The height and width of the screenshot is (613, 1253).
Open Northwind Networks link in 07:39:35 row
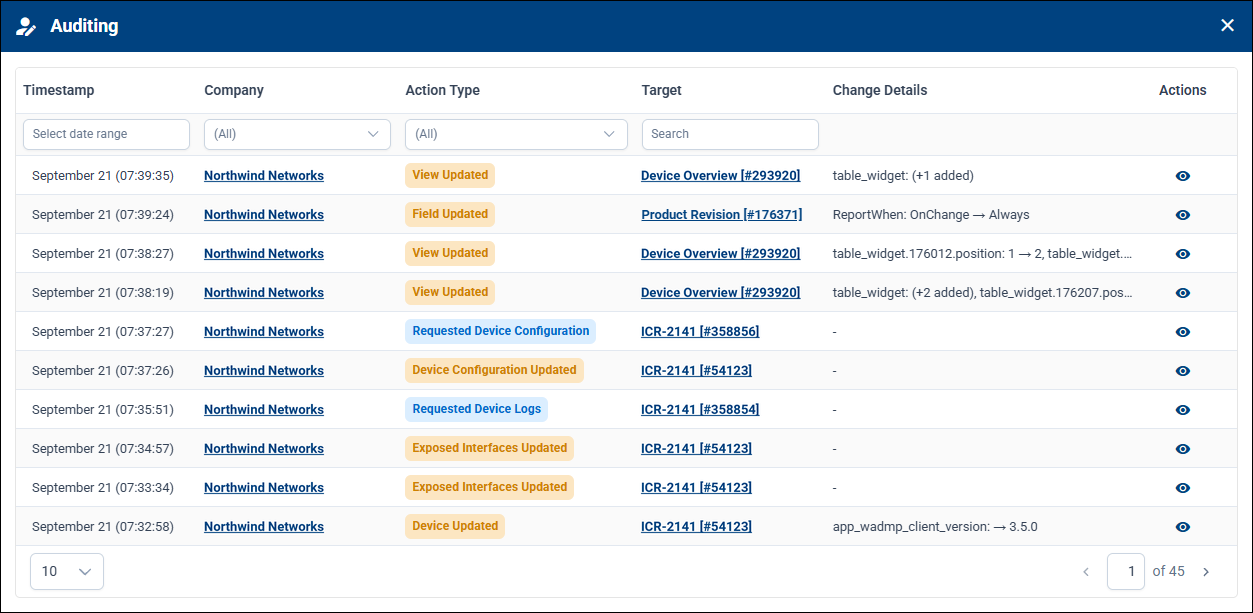point(264,176)
